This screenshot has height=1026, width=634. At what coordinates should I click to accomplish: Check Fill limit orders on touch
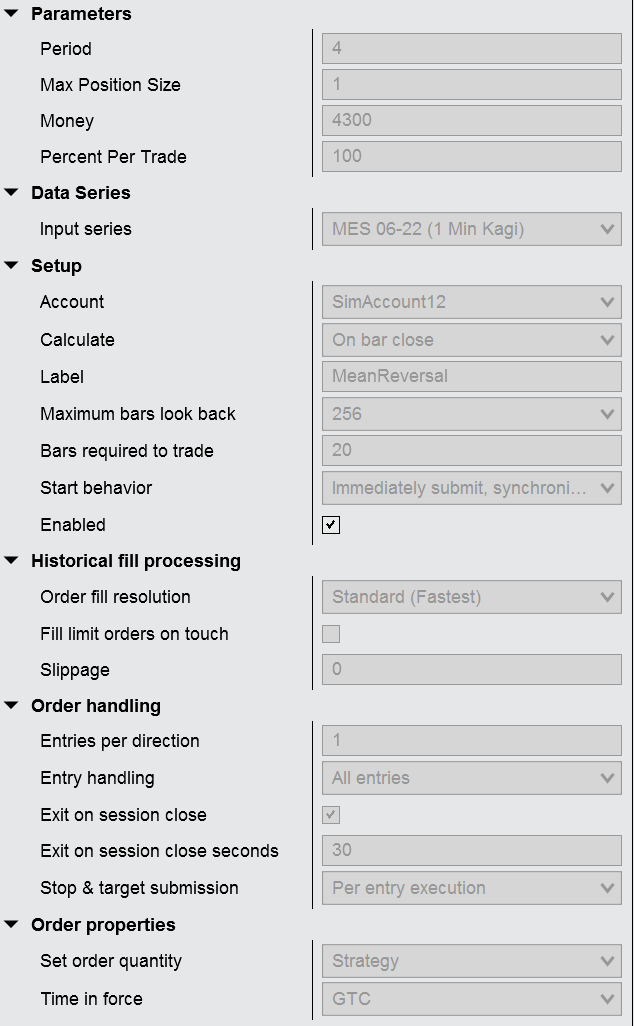click(331, 634)
